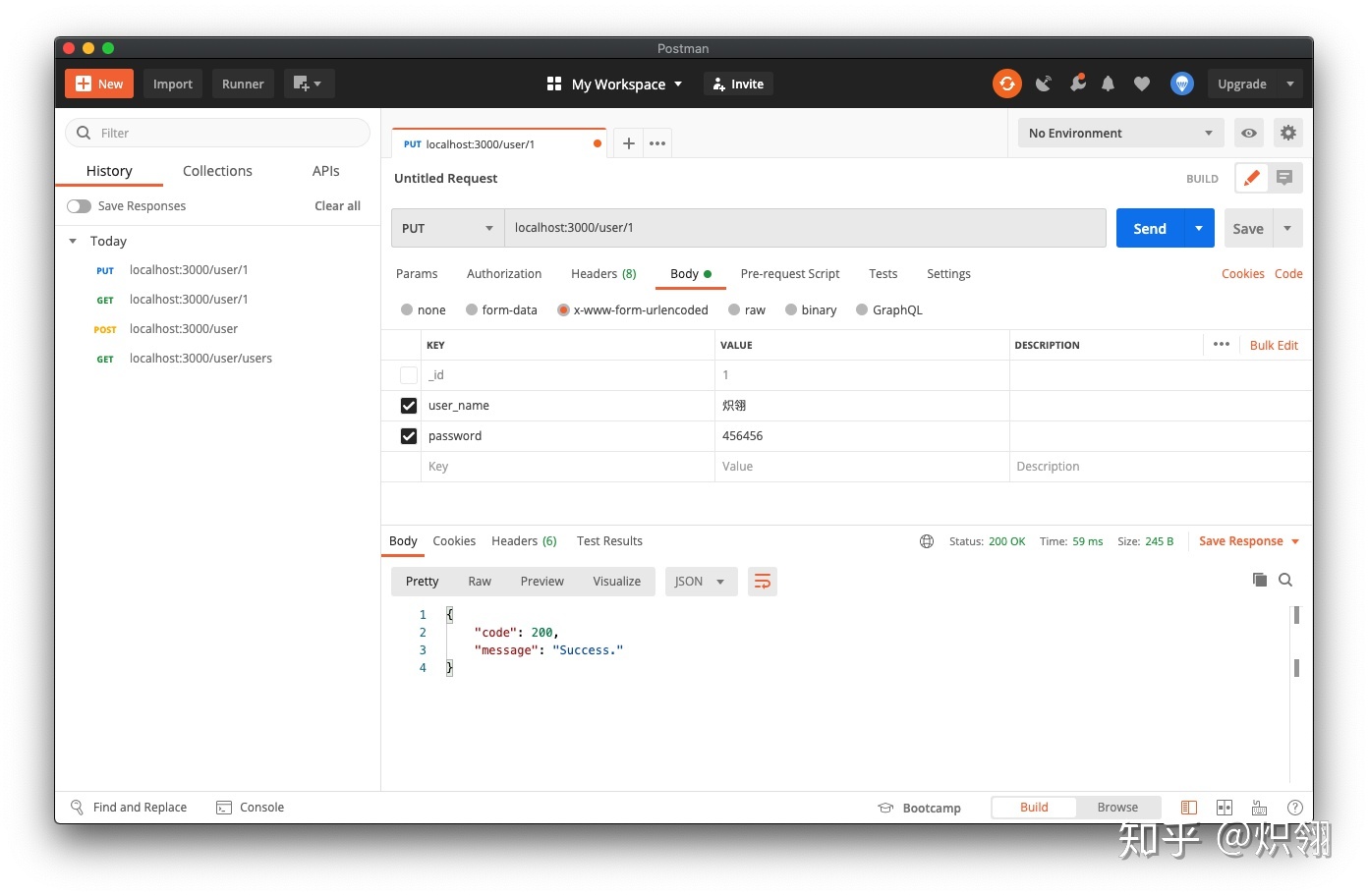Open the comments icon
1368x896 pixels.
pos(1284,178)
